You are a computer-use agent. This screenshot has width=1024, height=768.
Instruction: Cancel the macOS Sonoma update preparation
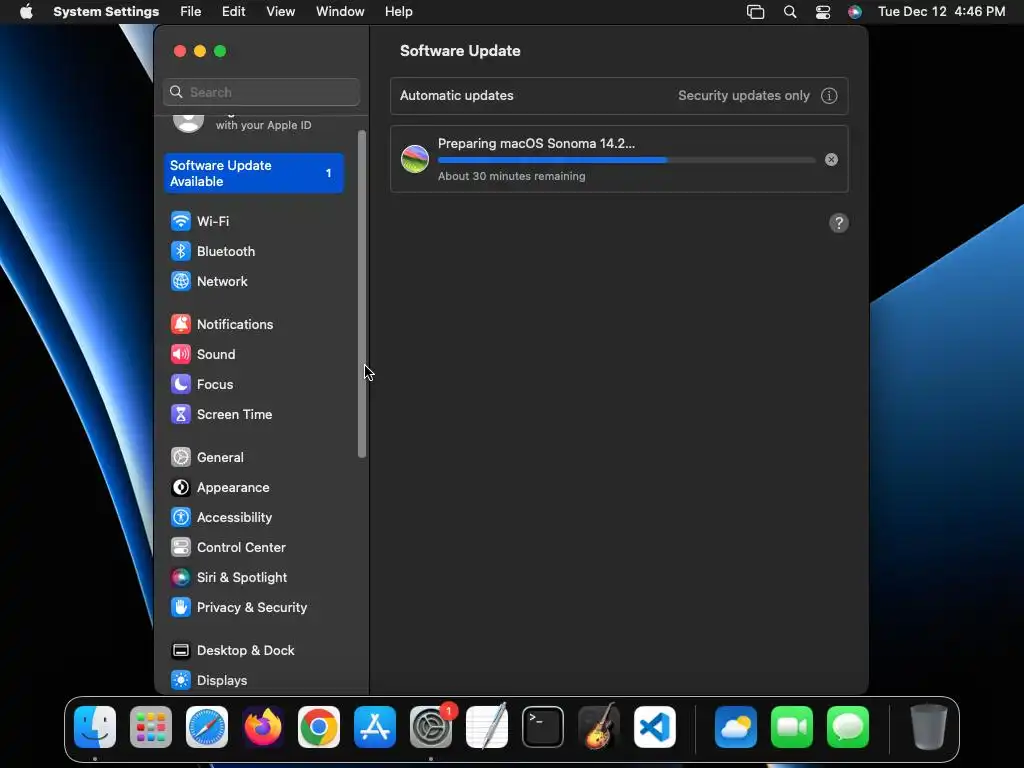(831, 160)
